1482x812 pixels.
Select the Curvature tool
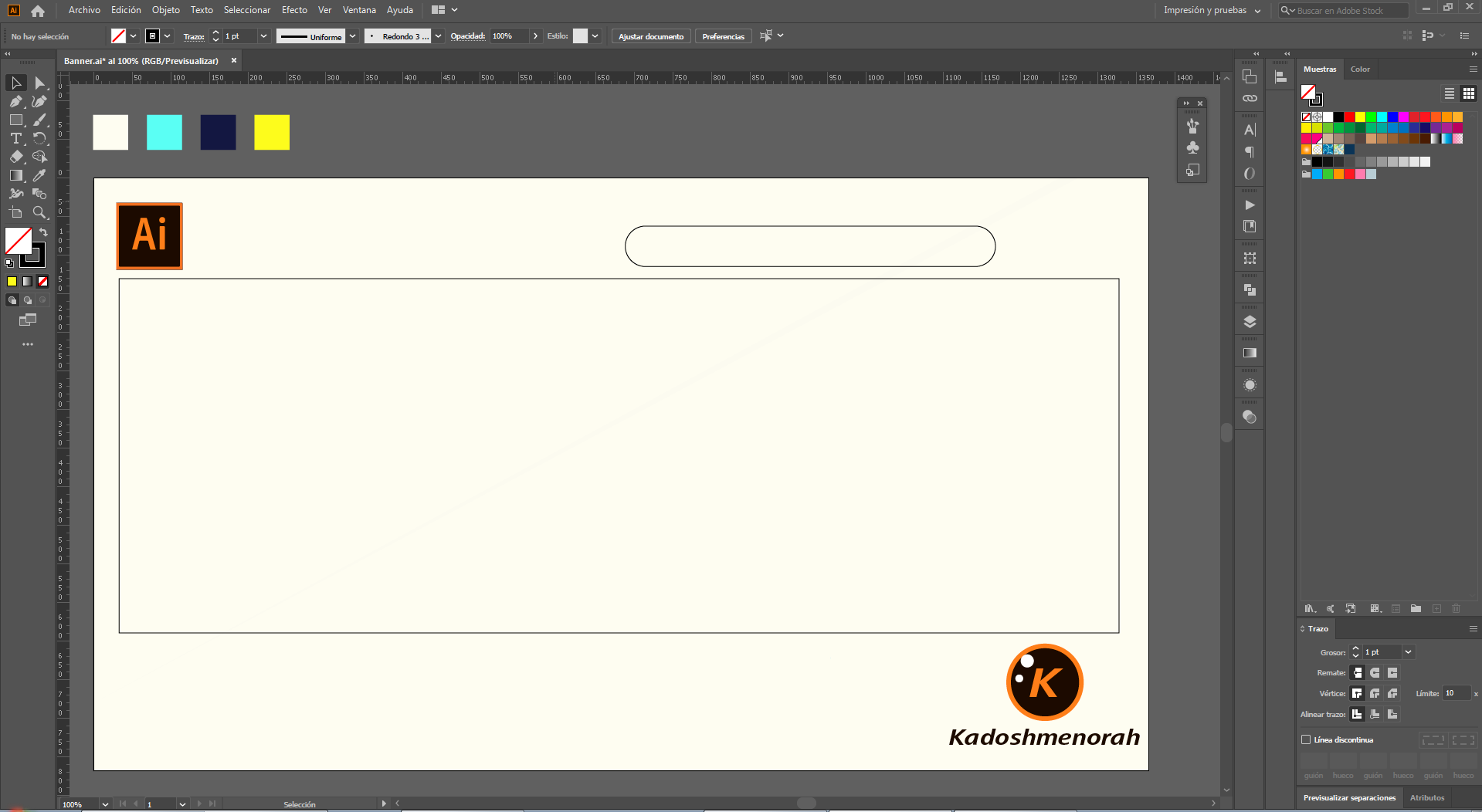point(39,101)
